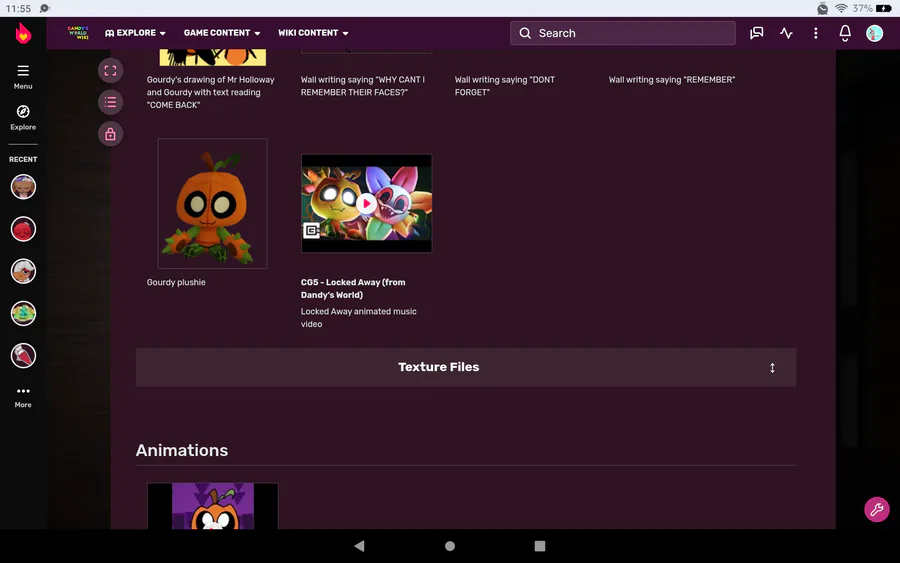Open the recent wiki avatar with red pen

tap(24, 356)
